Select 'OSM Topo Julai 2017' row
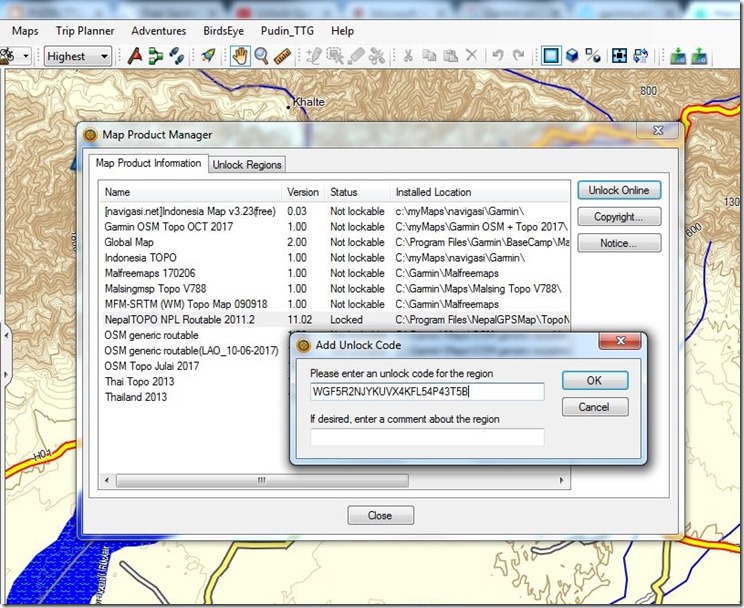This screenshot has width=744, height=608. coord(151,366)
